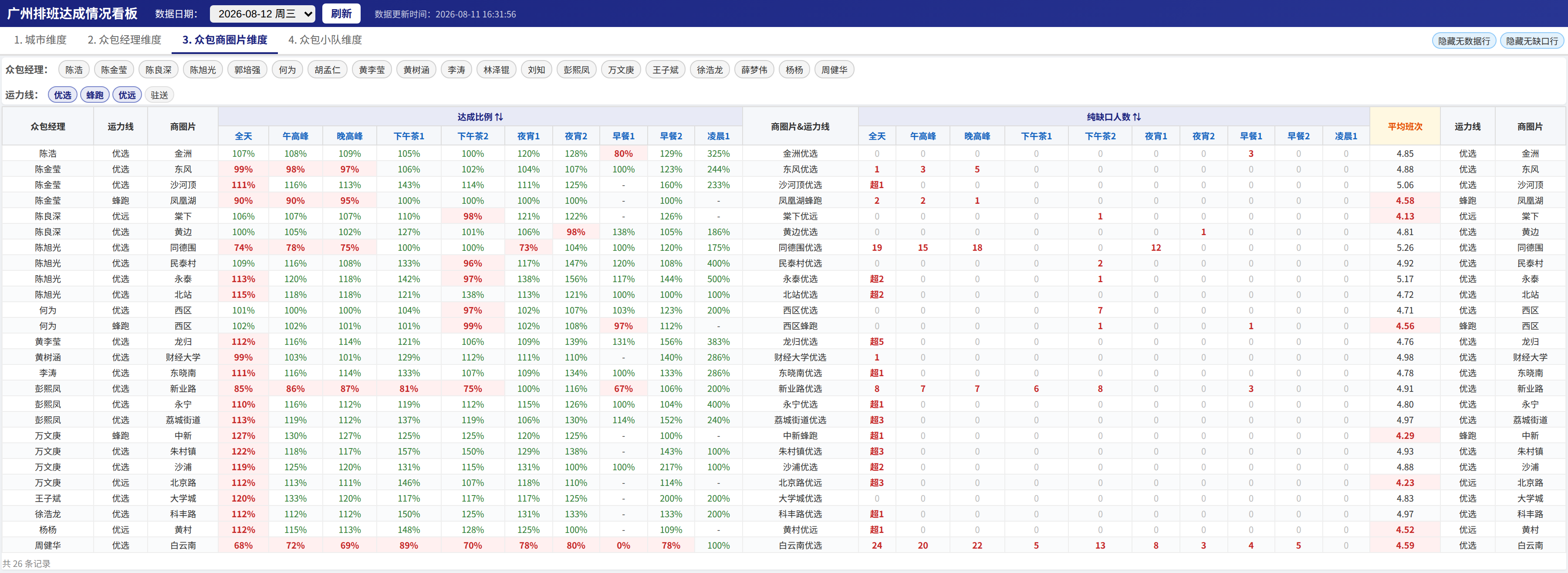Filter by manager 彭熙凤 chip
This screenshot has width=1568, height=573.
[x=576, y=70]
